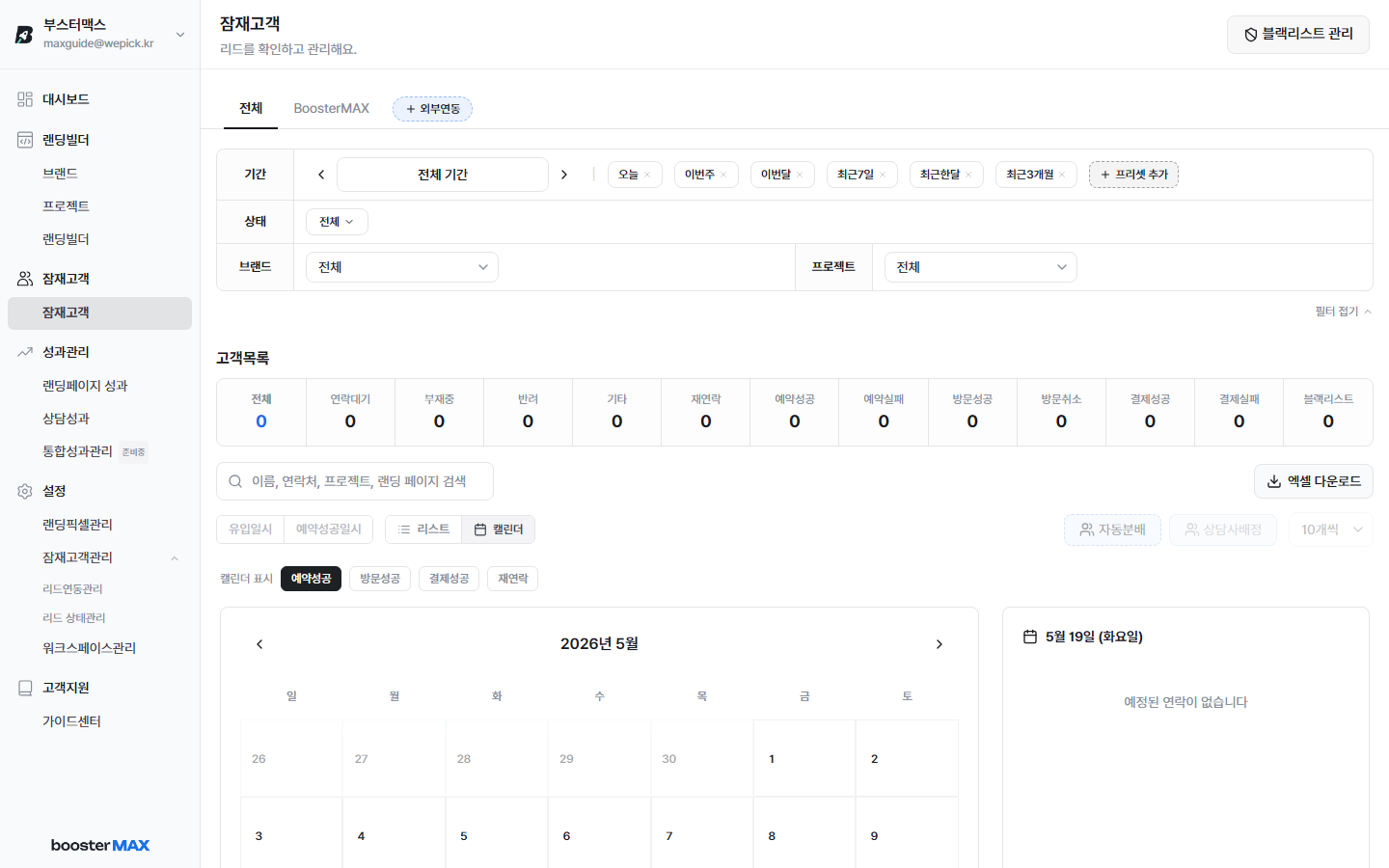Viewport: 1389px width, 868px height.
Task: Click the 전체 status count card
Action: pos(261,412)
